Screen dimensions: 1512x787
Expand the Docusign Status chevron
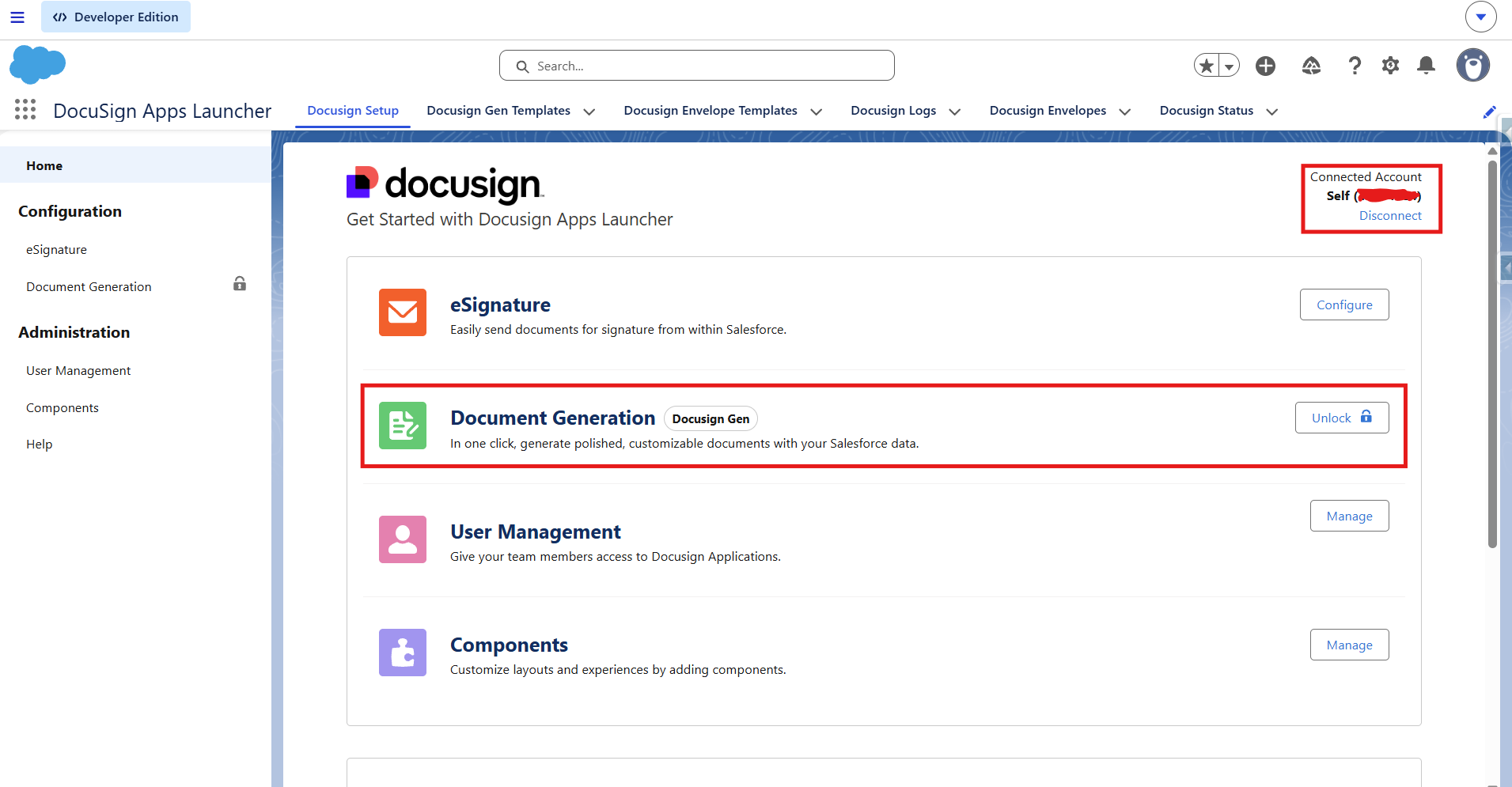[x=1272, y=112]
